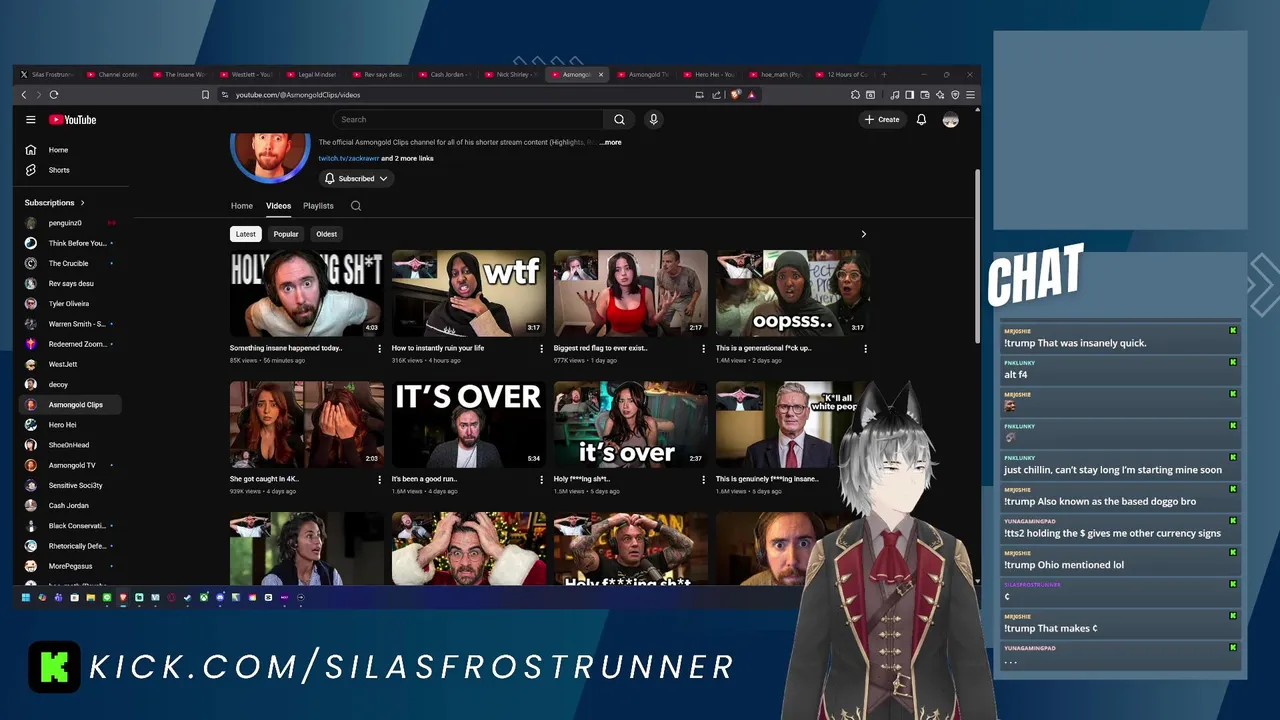Bookmark this page with bookmark icon
This screenshot has height=720, width=1280.
tap(205, 95)
